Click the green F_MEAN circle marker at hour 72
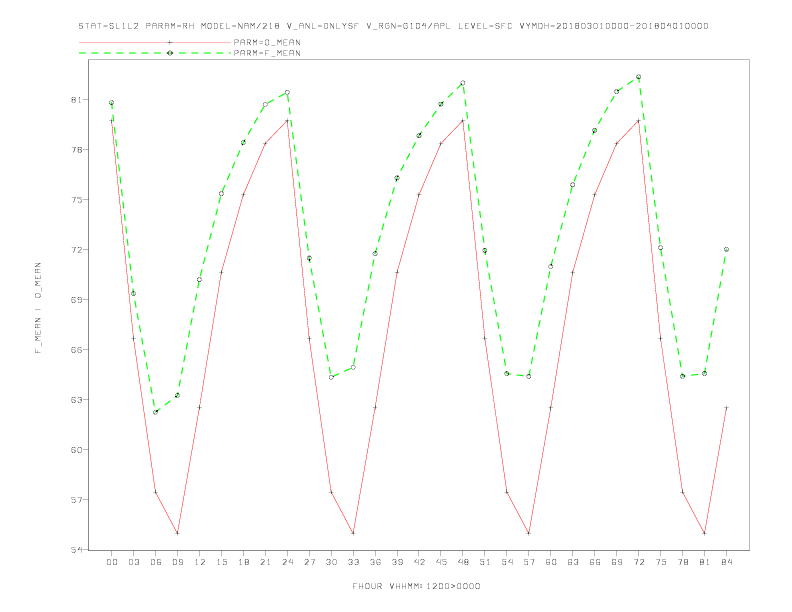The width and height of the screenshot is (792, 612). (638, 77)
